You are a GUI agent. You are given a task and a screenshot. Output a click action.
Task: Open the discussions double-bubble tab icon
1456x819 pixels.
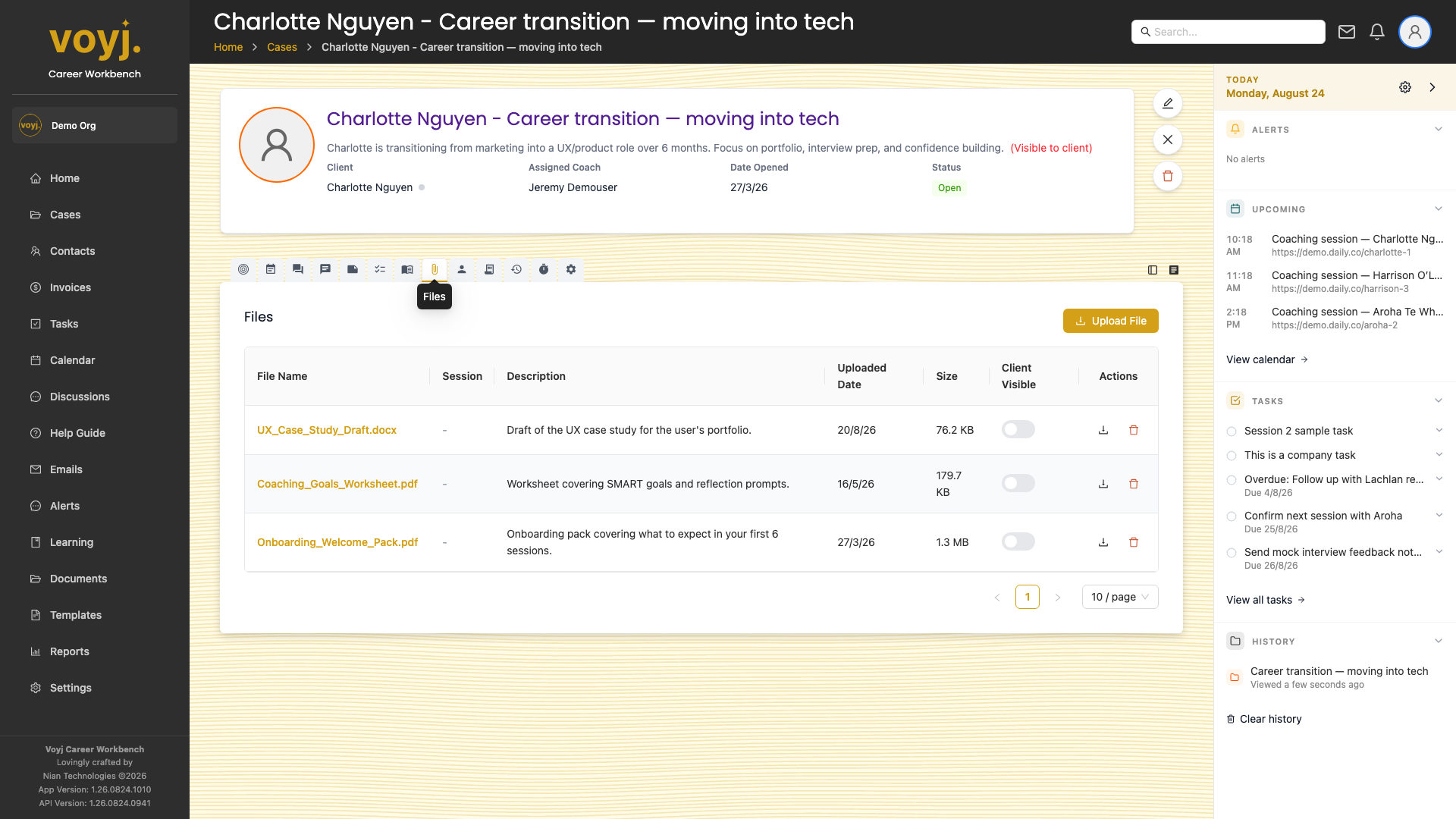(298, 269)
